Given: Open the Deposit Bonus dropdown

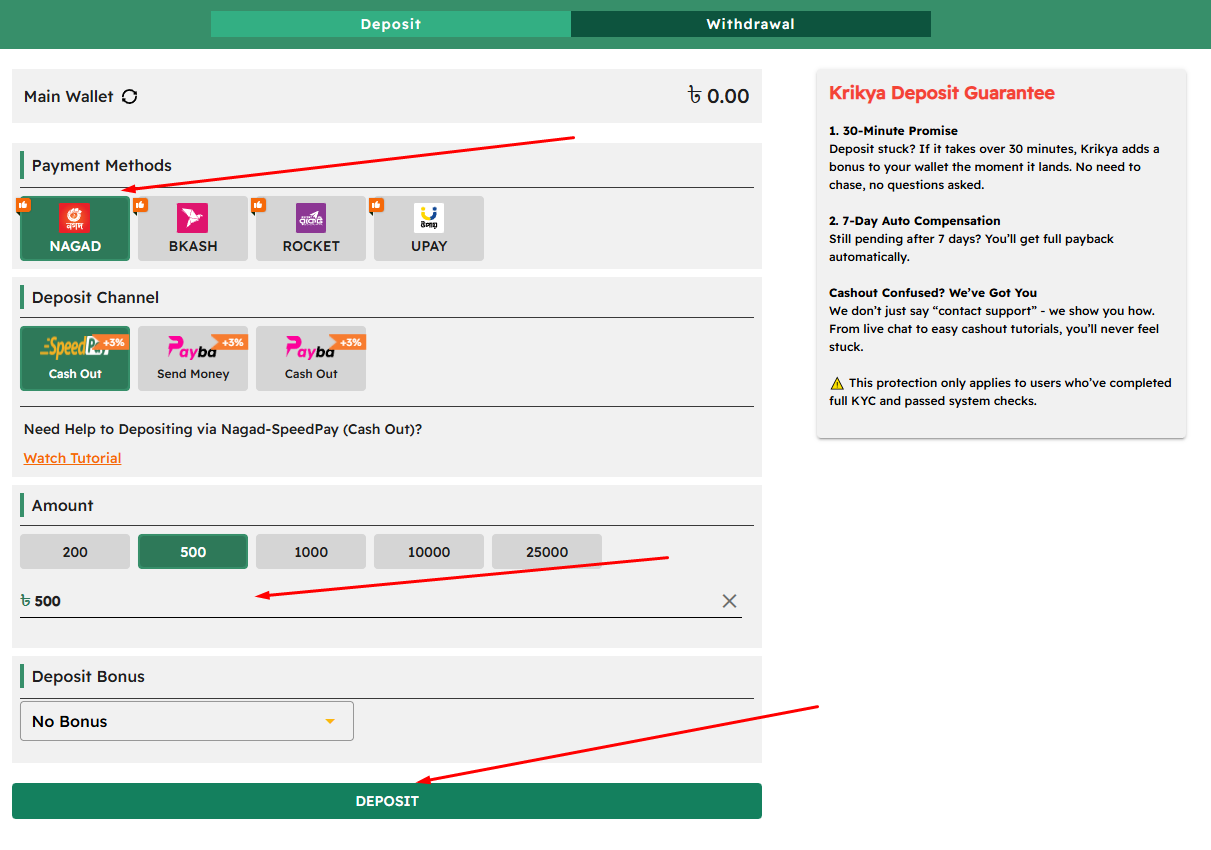Looking at the screenshot, I should [x=187, y=721].
